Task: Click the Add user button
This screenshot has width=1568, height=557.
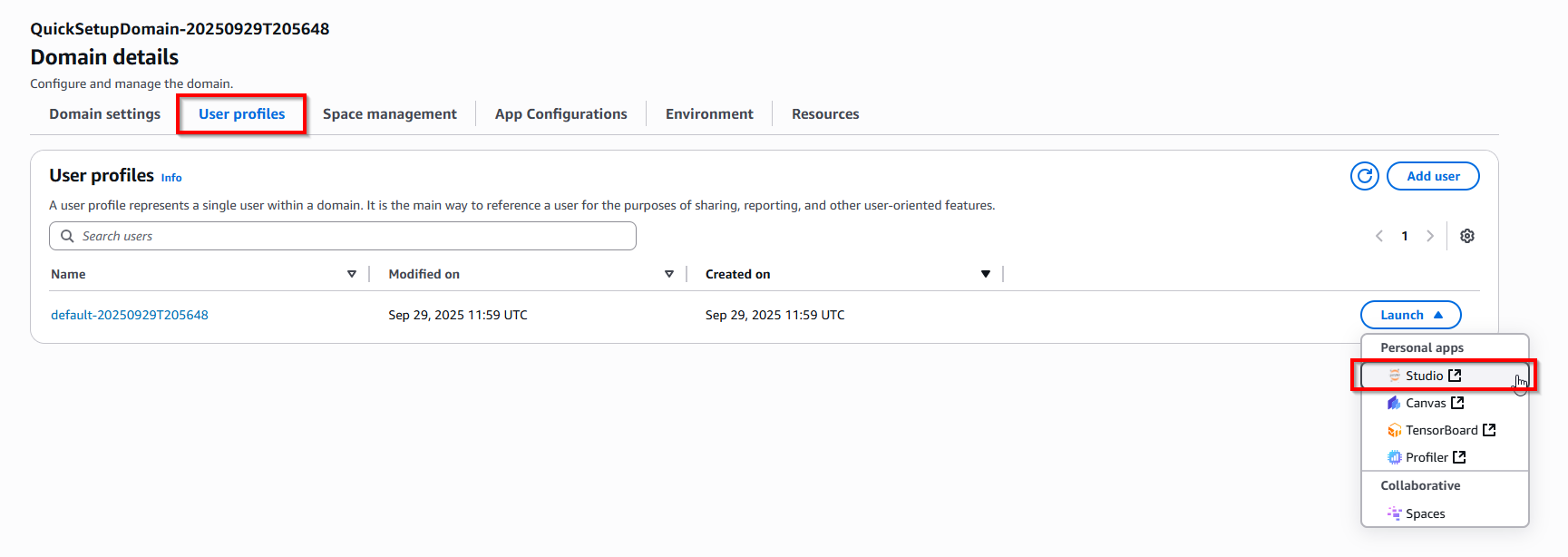Action: click(1433, 176)
